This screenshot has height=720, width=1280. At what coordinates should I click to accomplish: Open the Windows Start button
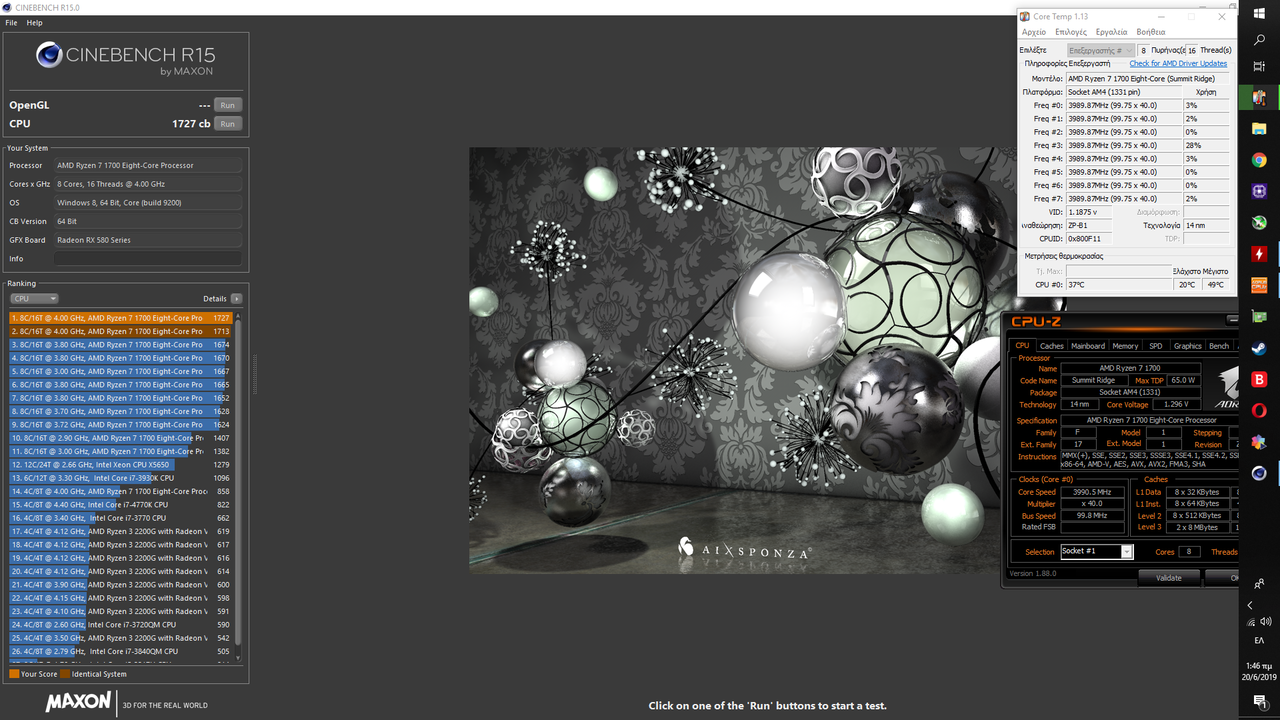[1259, 13]
